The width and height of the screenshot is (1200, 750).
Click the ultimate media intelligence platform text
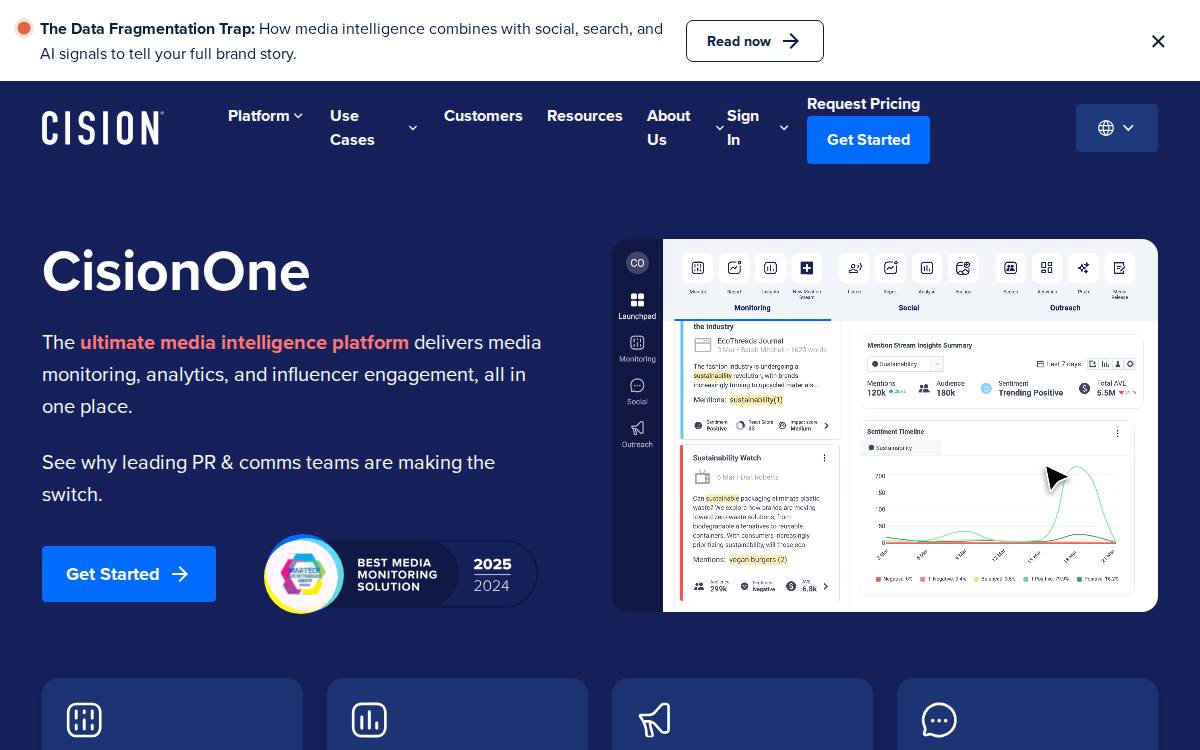tap(244, 343)
